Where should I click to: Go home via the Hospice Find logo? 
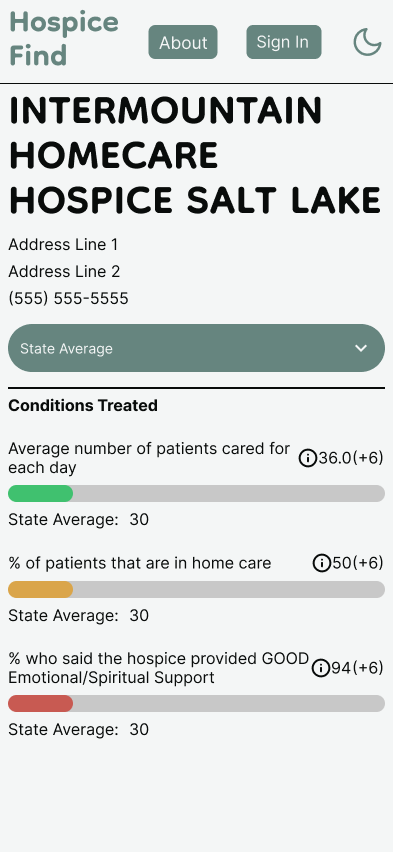[x=64, y=38]
